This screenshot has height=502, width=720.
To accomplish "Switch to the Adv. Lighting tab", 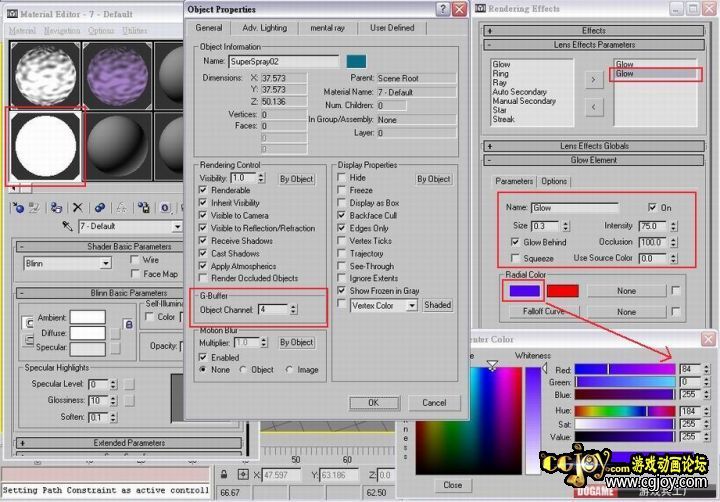I will click(264, 28).
